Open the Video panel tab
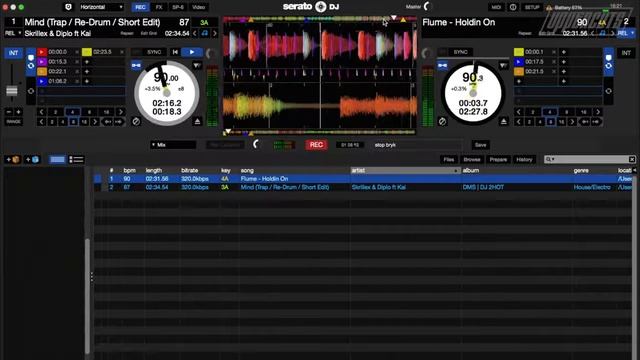 (199, 7)
